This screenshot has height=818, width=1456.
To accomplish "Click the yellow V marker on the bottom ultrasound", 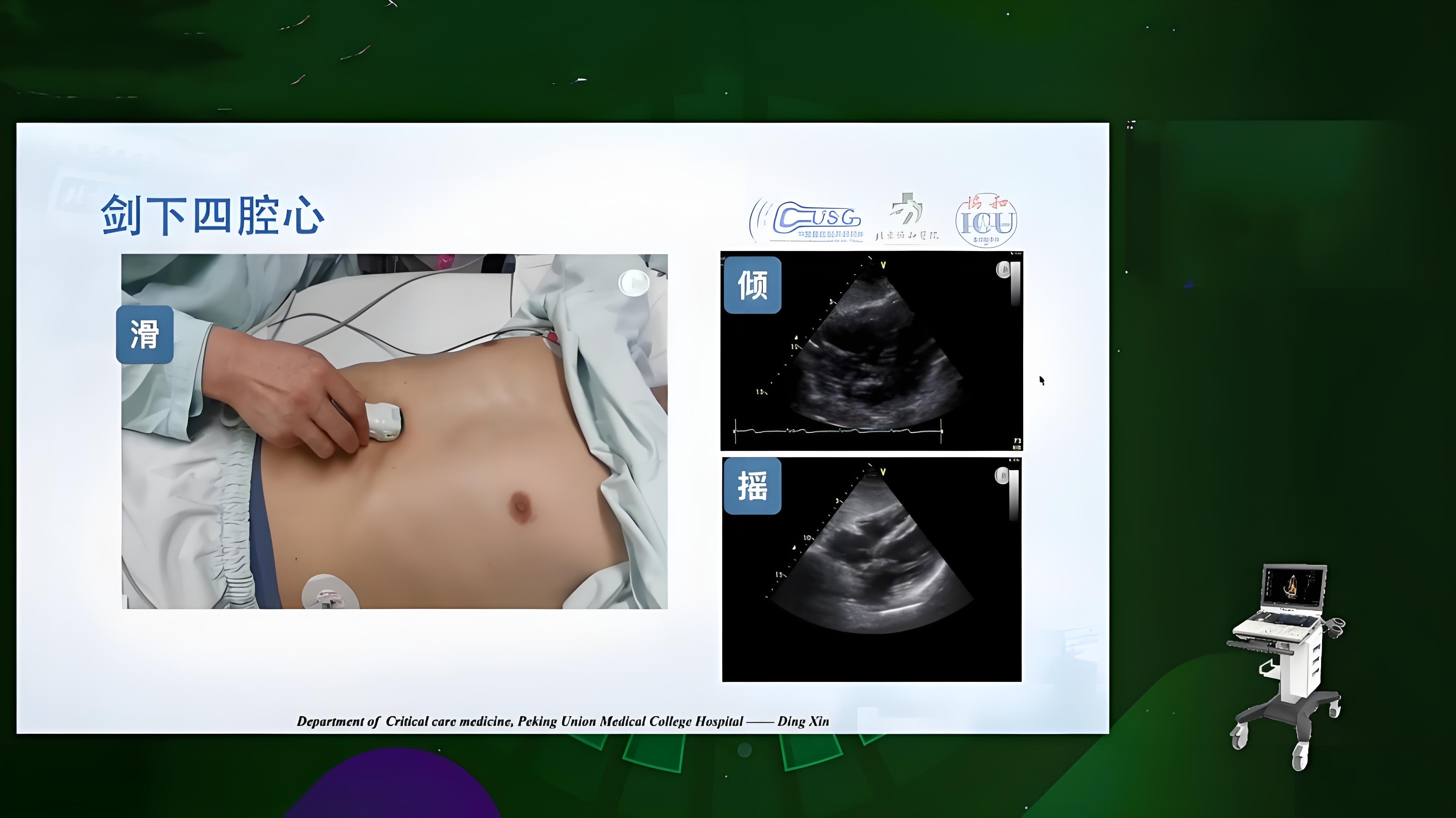I will point(883,472).
